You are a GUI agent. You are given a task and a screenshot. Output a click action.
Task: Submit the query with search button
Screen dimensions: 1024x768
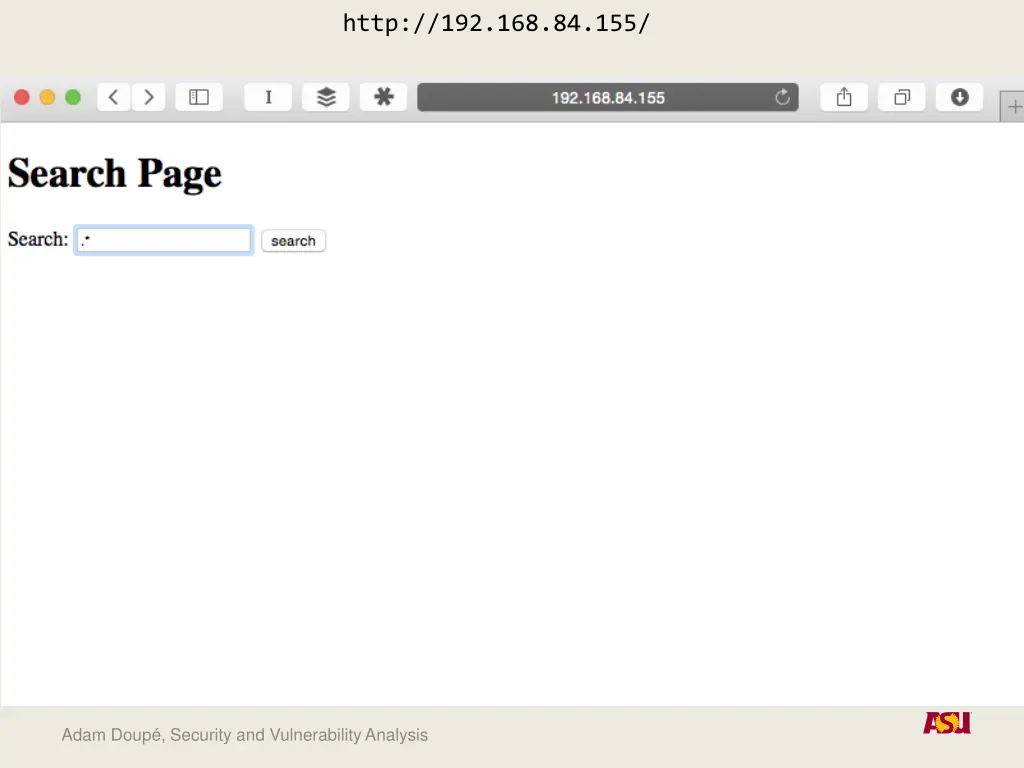pos(293,240)
